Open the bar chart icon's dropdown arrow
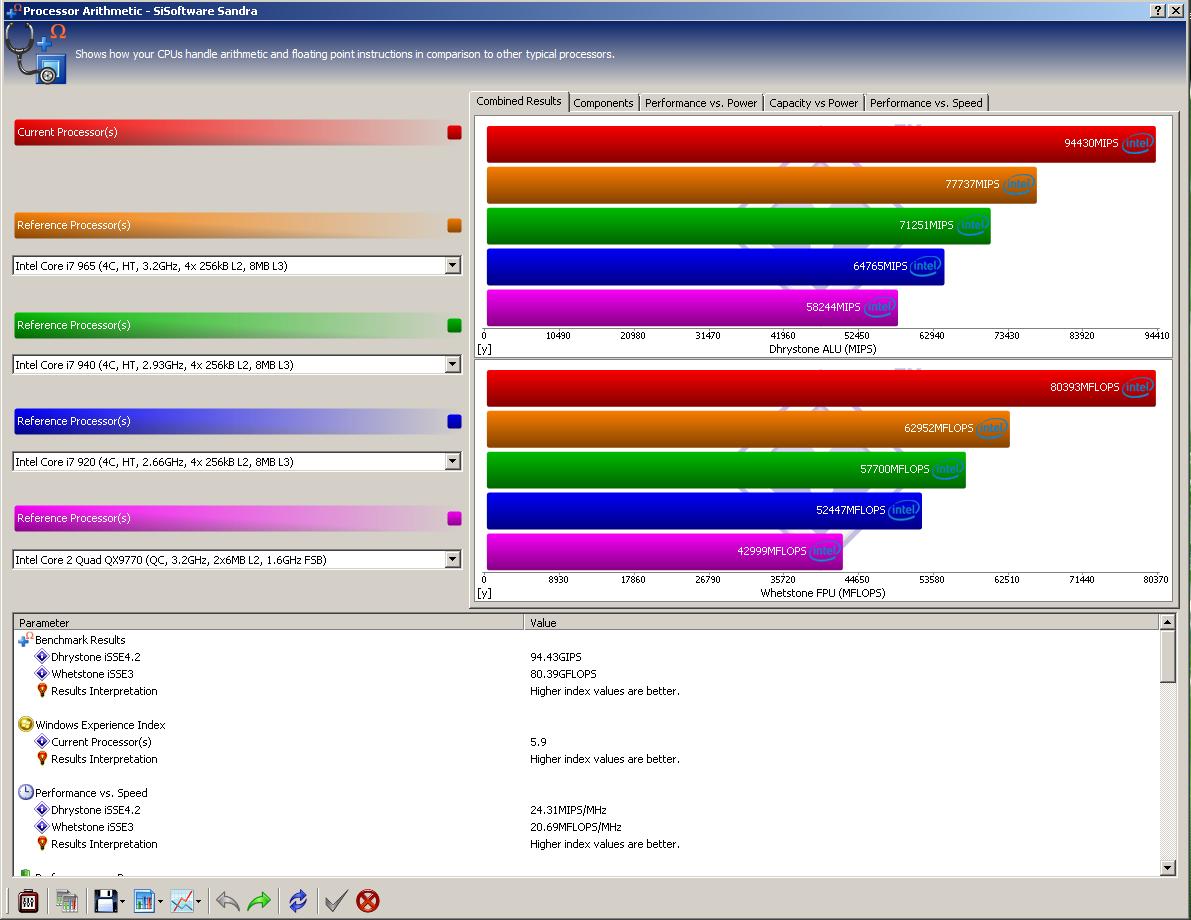The width and height of the screenshot is (1191, 920). tap(160, 902)
